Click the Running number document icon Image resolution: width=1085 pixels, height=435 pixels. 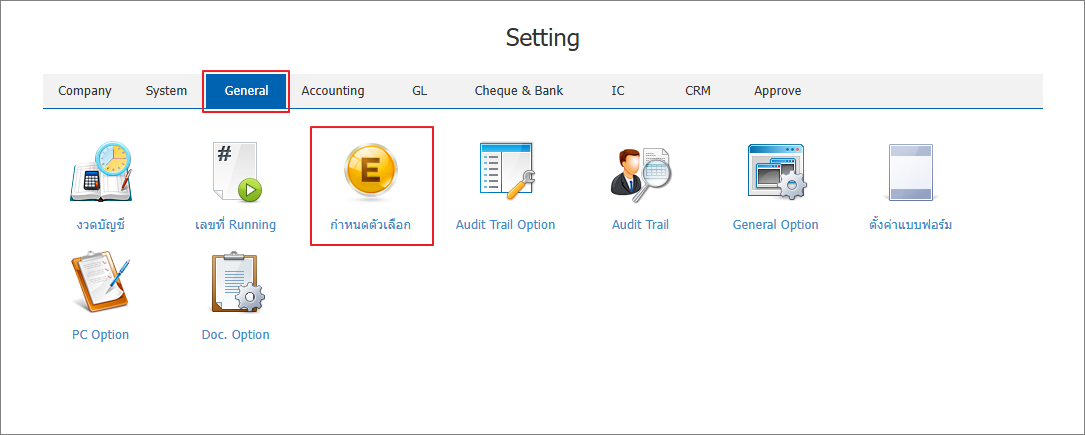click(235, 172)
